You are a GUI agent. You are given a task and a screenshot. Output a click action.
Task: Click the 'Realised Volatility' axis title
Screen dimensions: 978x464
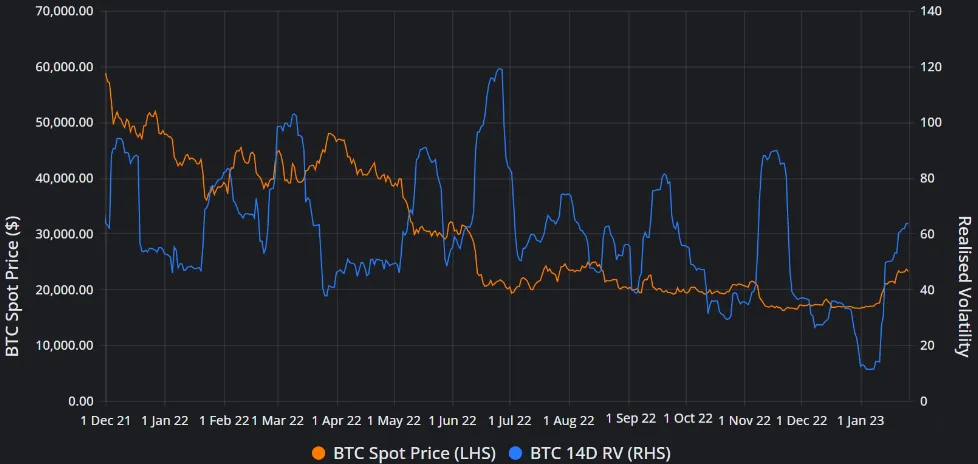click(964, 286)
